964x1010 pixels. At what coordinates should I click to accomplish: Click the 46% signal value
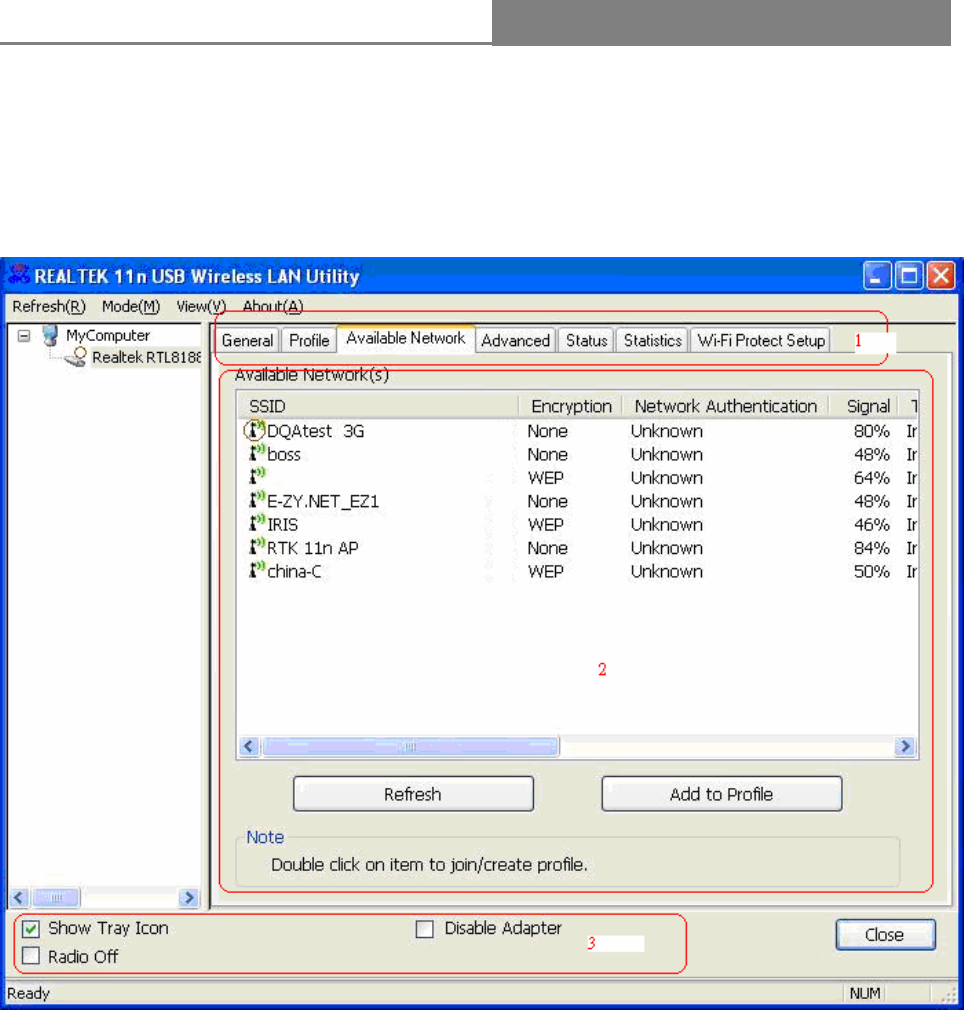coord(871,524)
